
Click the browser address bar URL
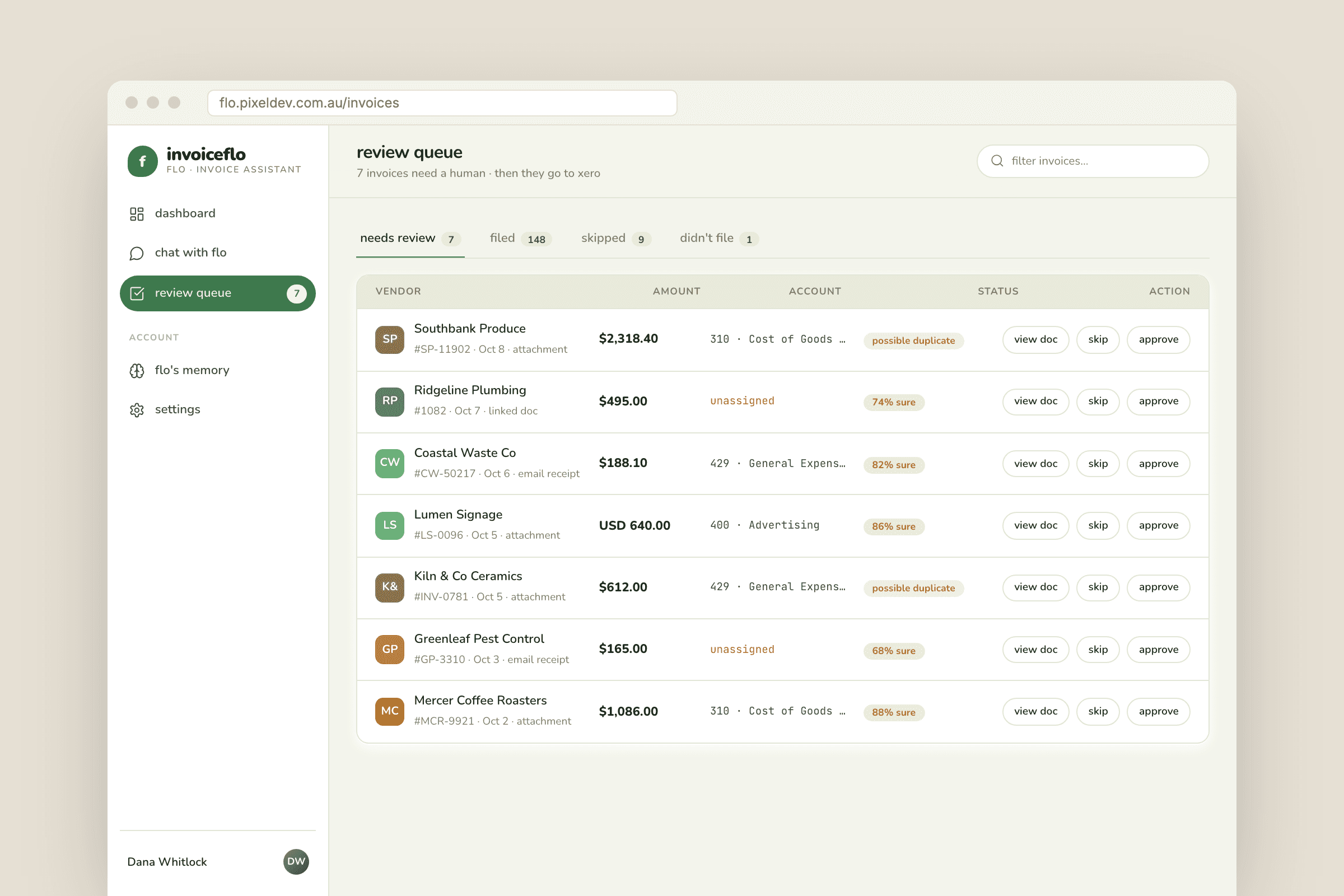442,103
